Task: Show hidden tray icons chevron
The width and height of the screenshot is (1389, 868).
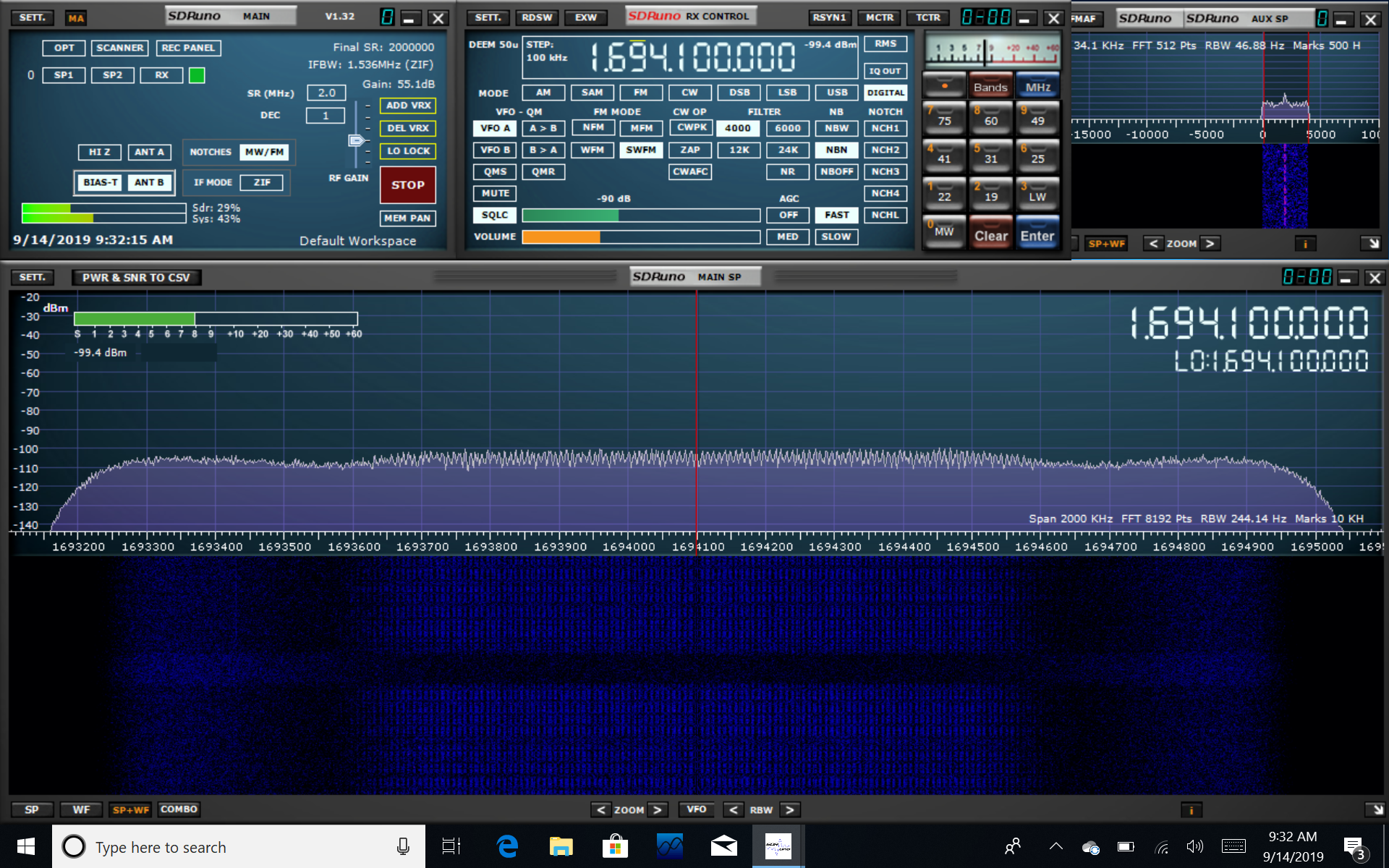Action: [x=1055, y=846]
